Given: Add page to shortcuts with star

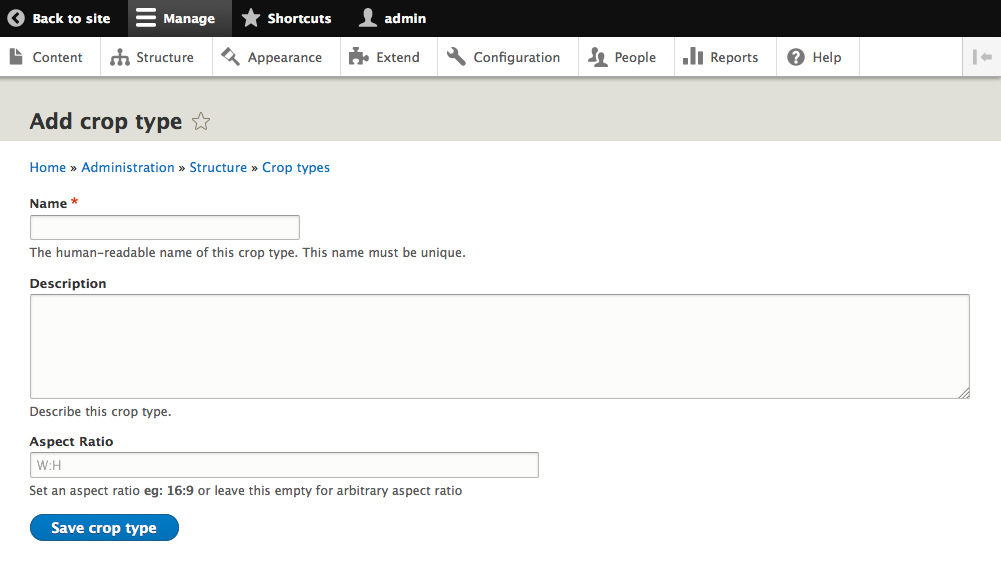Looking at the screenshot, I should pos(201,122).
